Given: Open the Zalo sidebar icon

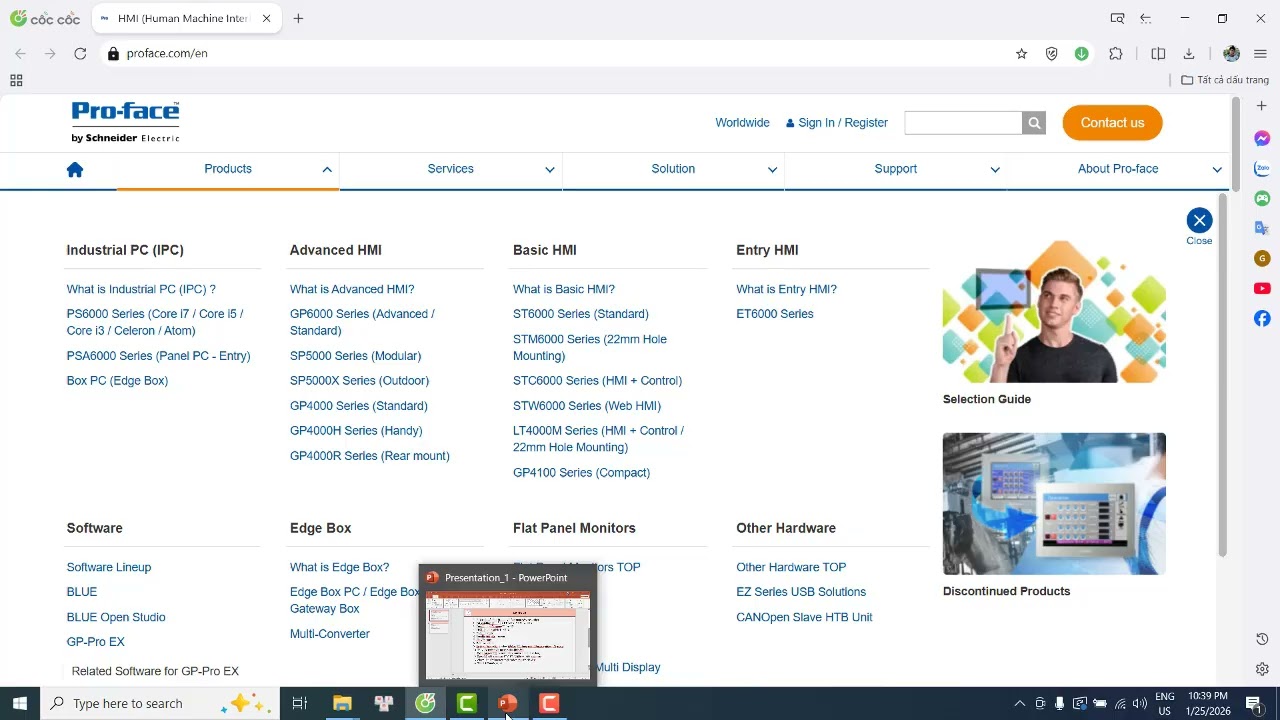Looking at the screenshot, I should coord(1262,169).
